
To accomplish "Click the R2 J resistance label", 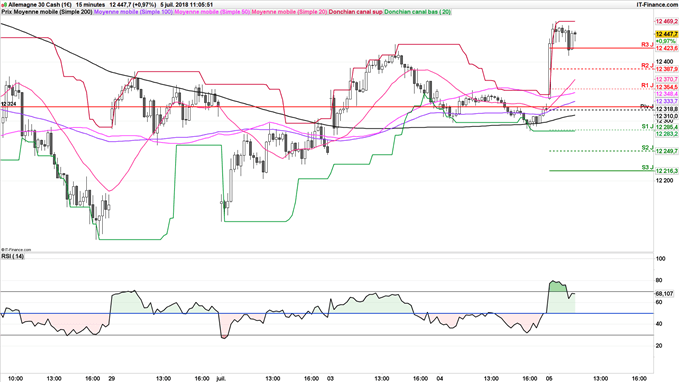I will 647,65.
